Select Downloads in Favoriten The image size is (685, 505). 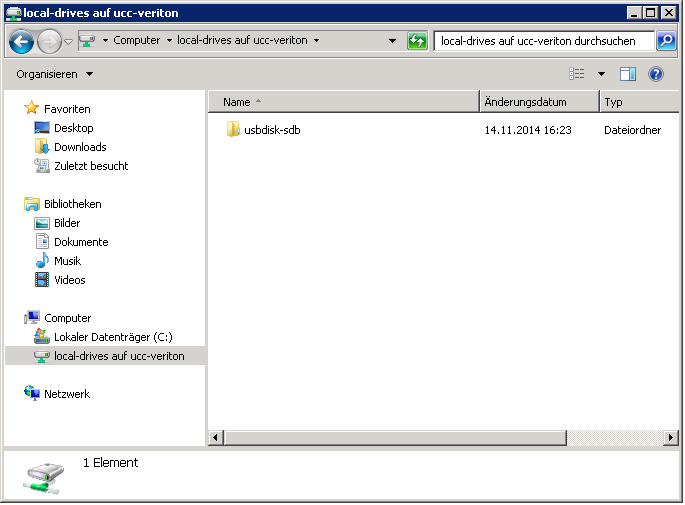80,147
